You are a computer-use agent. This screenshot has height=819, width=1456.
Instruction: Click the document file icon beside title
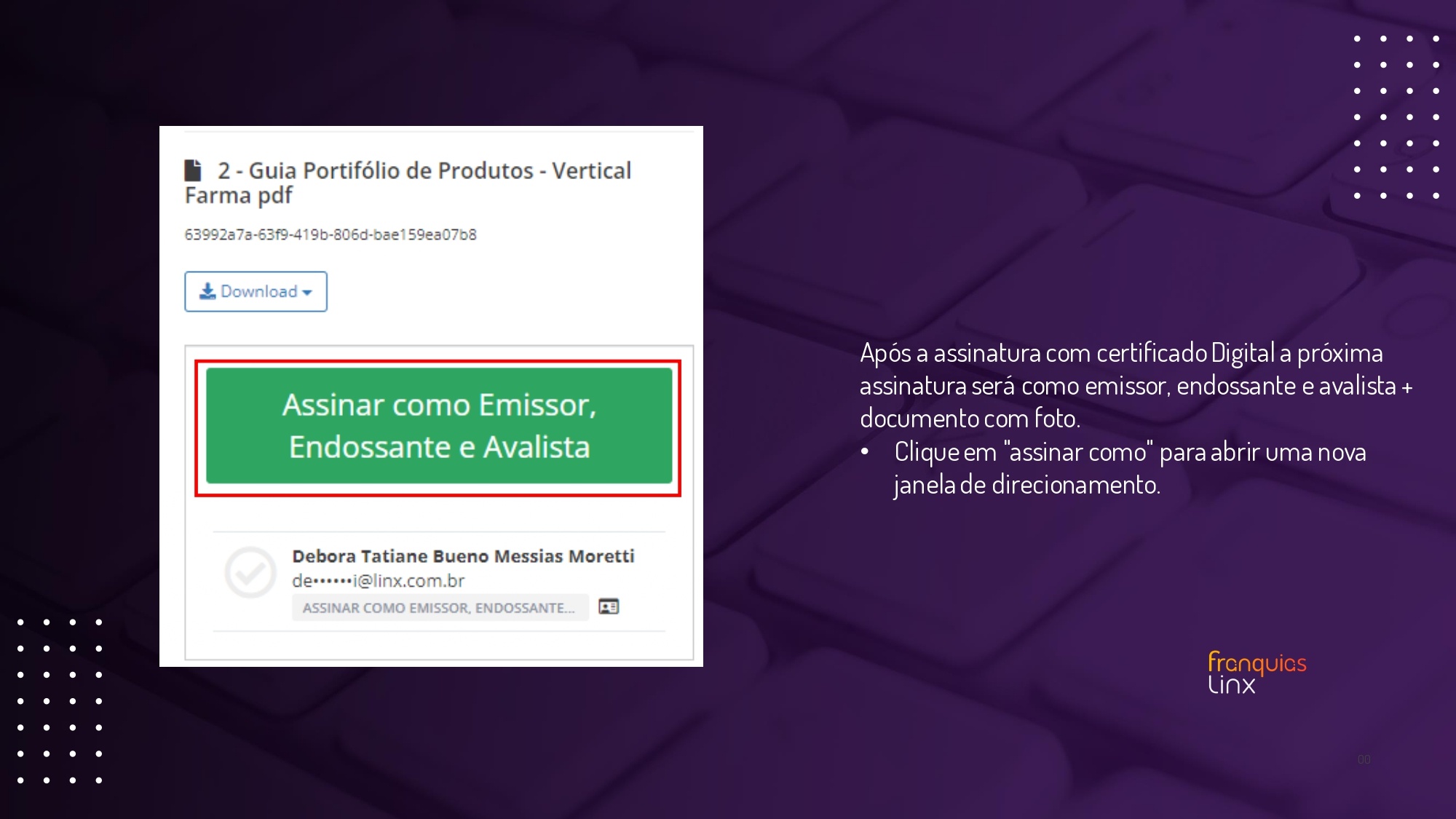(193, 170)
